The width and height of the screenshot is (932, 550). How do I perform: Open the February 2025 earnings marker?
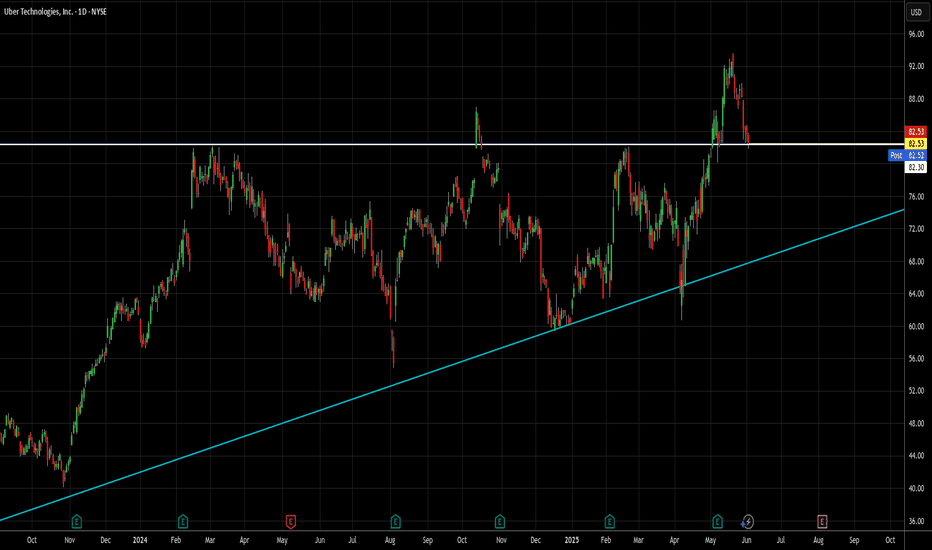[609, 522]
